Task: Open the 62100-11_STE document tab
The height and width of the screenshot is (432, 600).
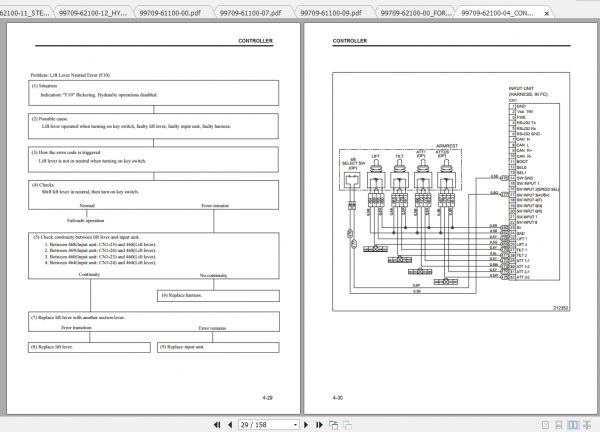Action: click(x=24, y=13)
